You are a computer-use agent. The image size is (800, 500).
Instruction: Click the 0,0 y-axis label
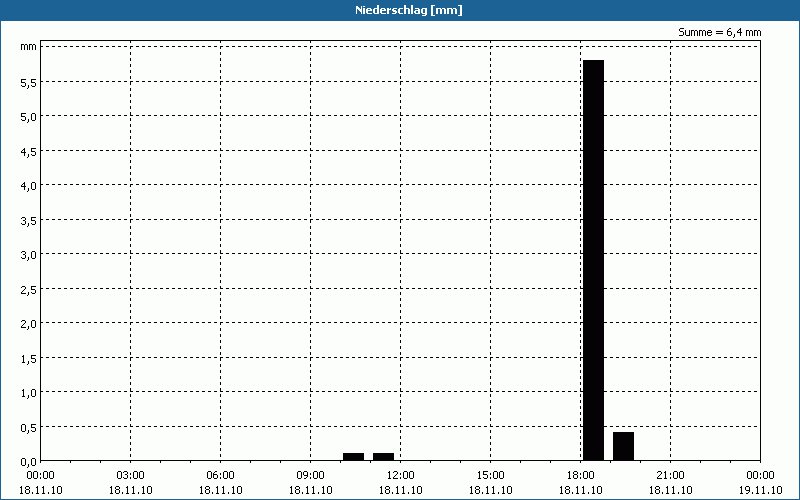(28, 462)
